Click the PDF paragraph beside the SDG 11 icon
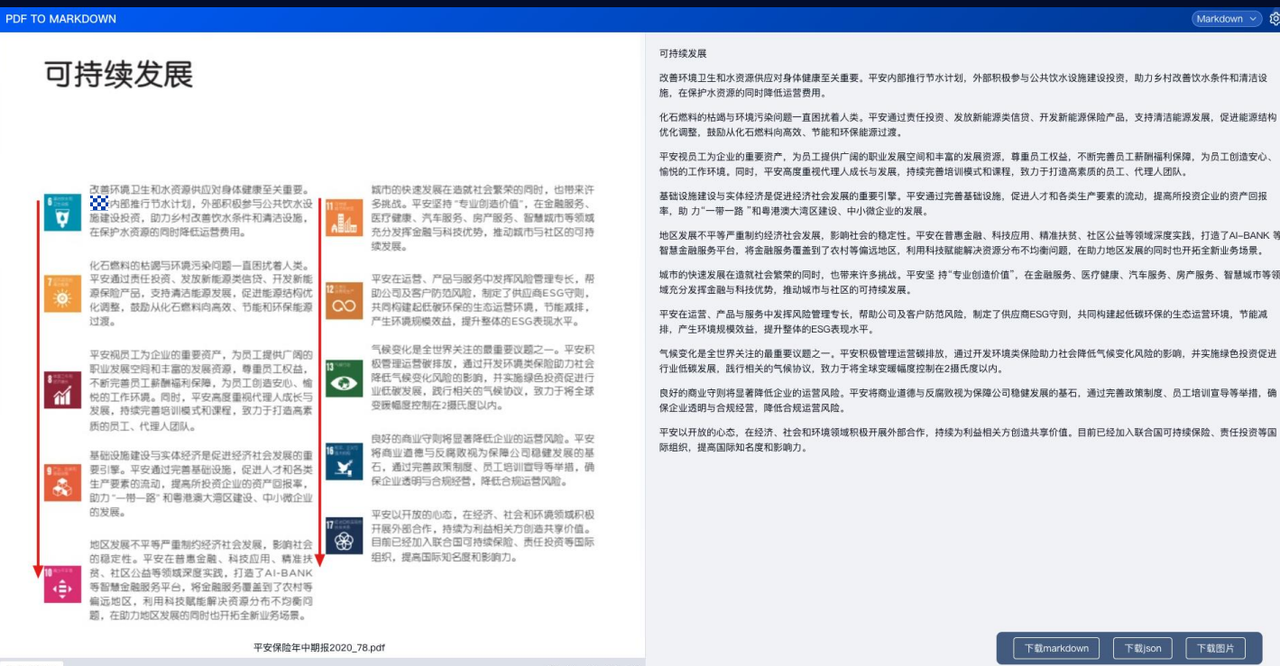The width and height of the screenshot is (1280, 666). (x=483, y=217)
